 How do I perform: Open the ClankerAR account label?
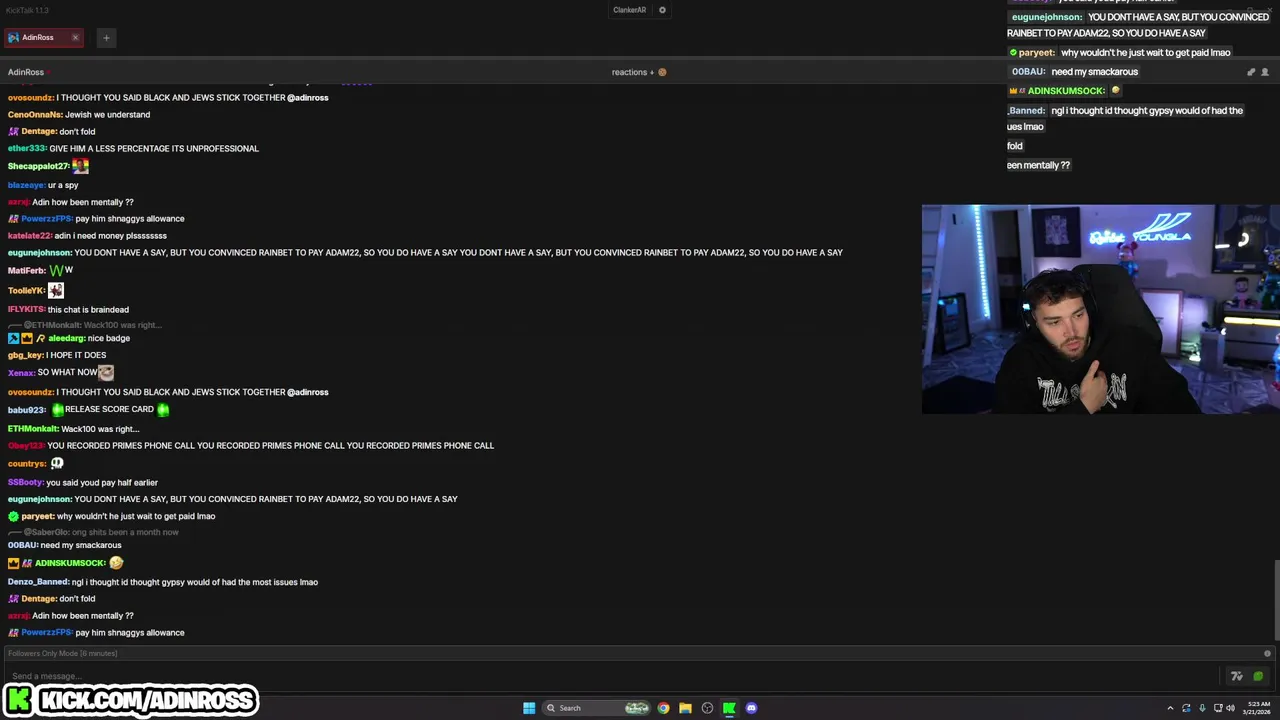(629, 10)
